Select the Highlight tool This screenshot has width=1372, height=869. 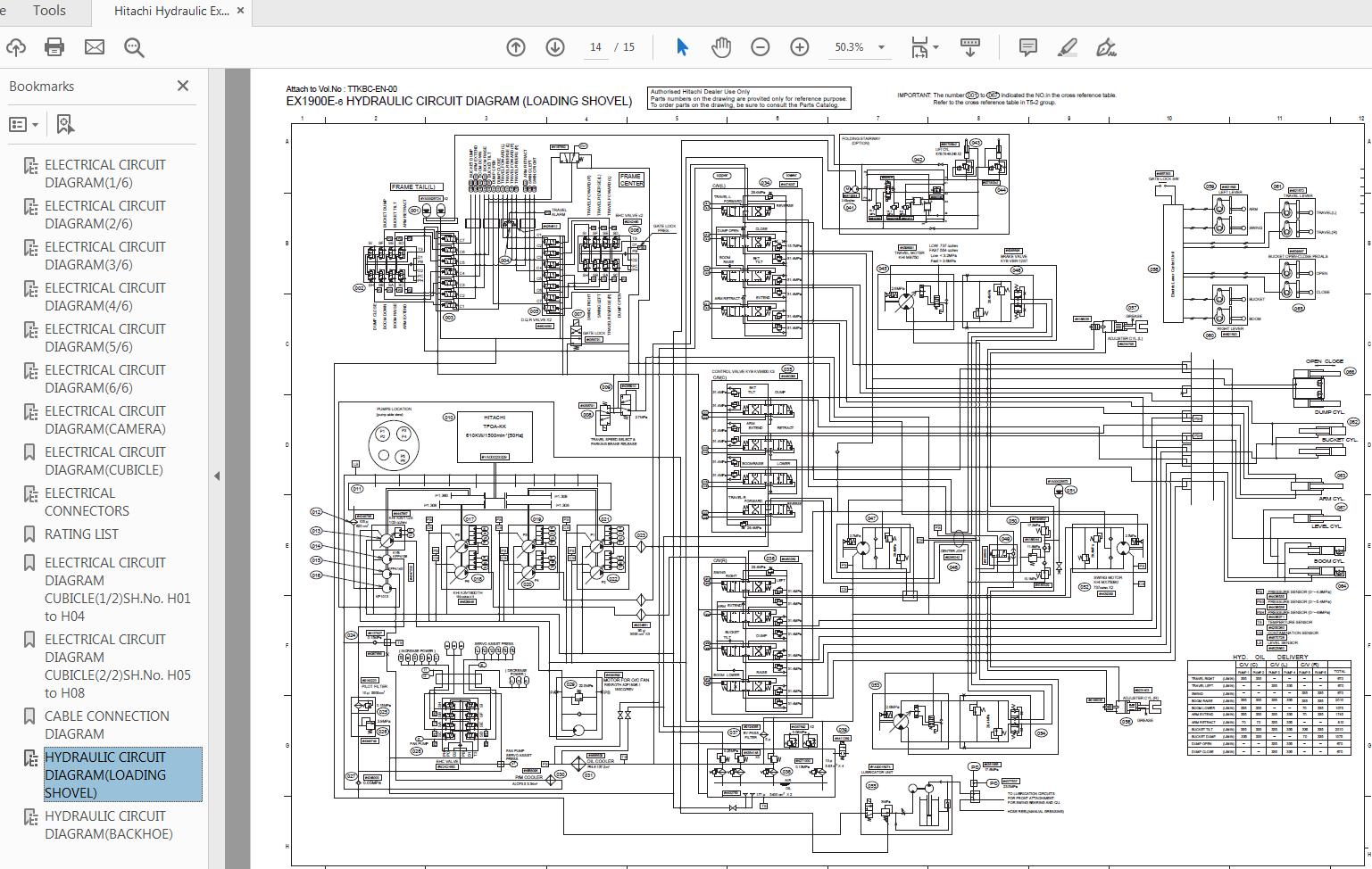[1068, 46]
